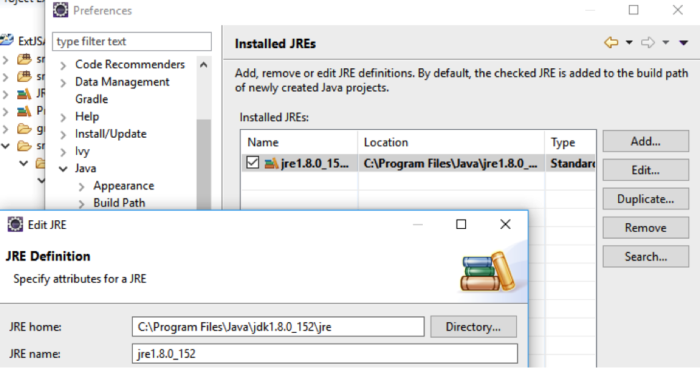This screenshot has width=700, height=368.
Task: Close the Preferences window
Action: (x=678, y=10)
